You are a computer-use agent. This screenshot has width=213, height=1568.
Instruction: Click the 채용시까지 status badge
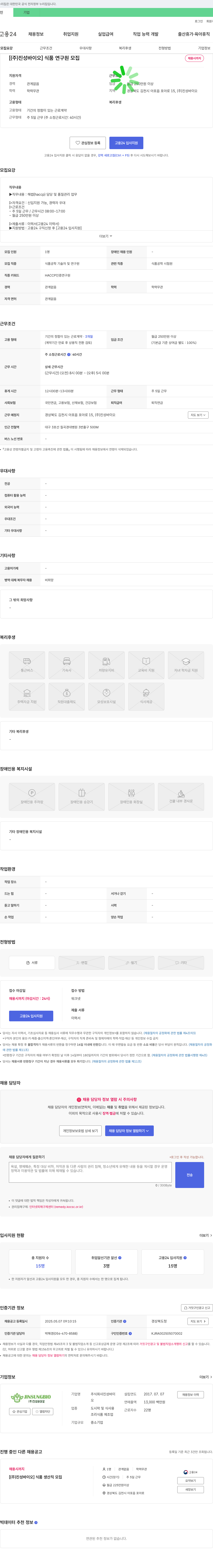click(195, 59)
